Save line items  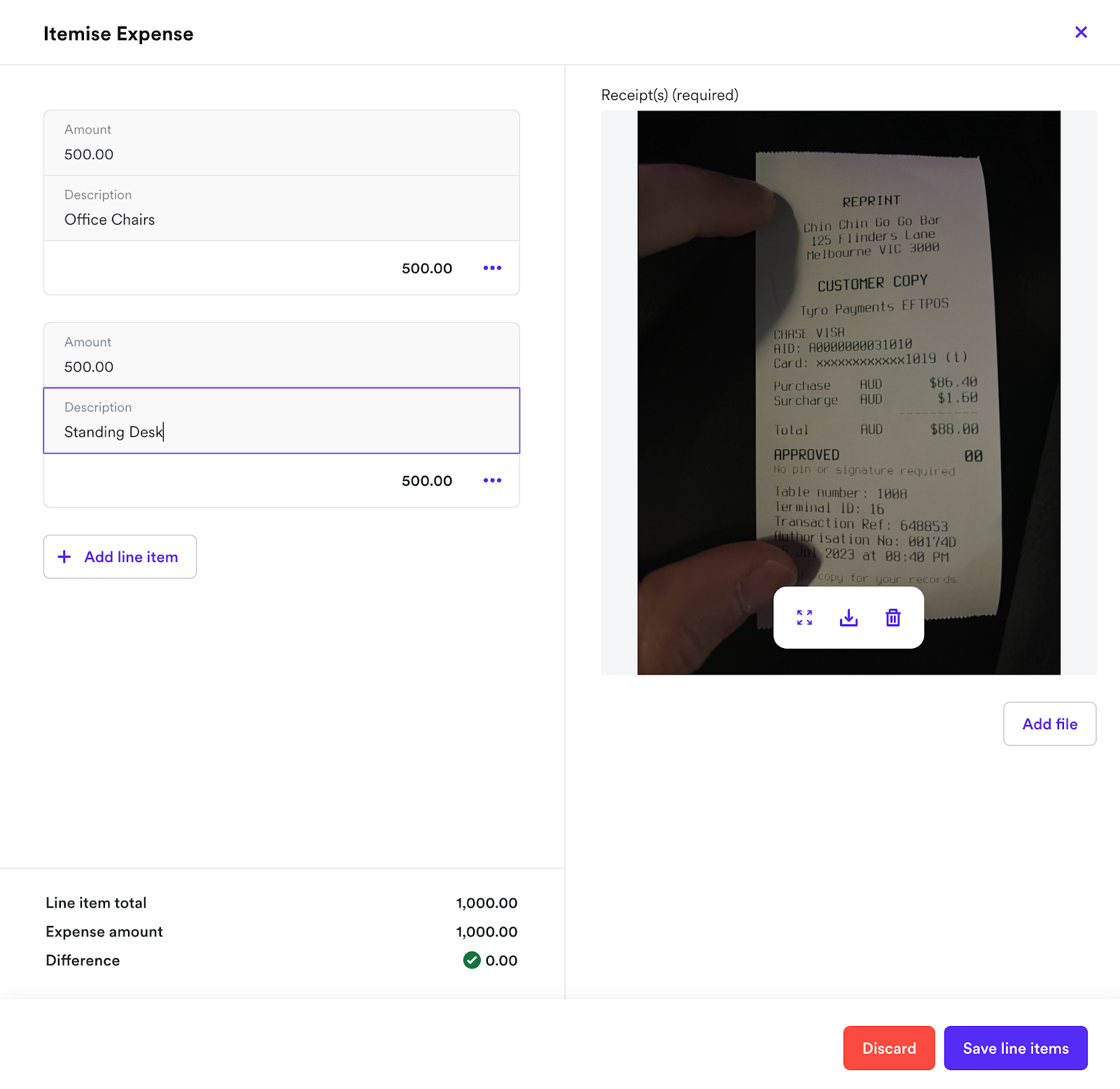(1016, 1048)
